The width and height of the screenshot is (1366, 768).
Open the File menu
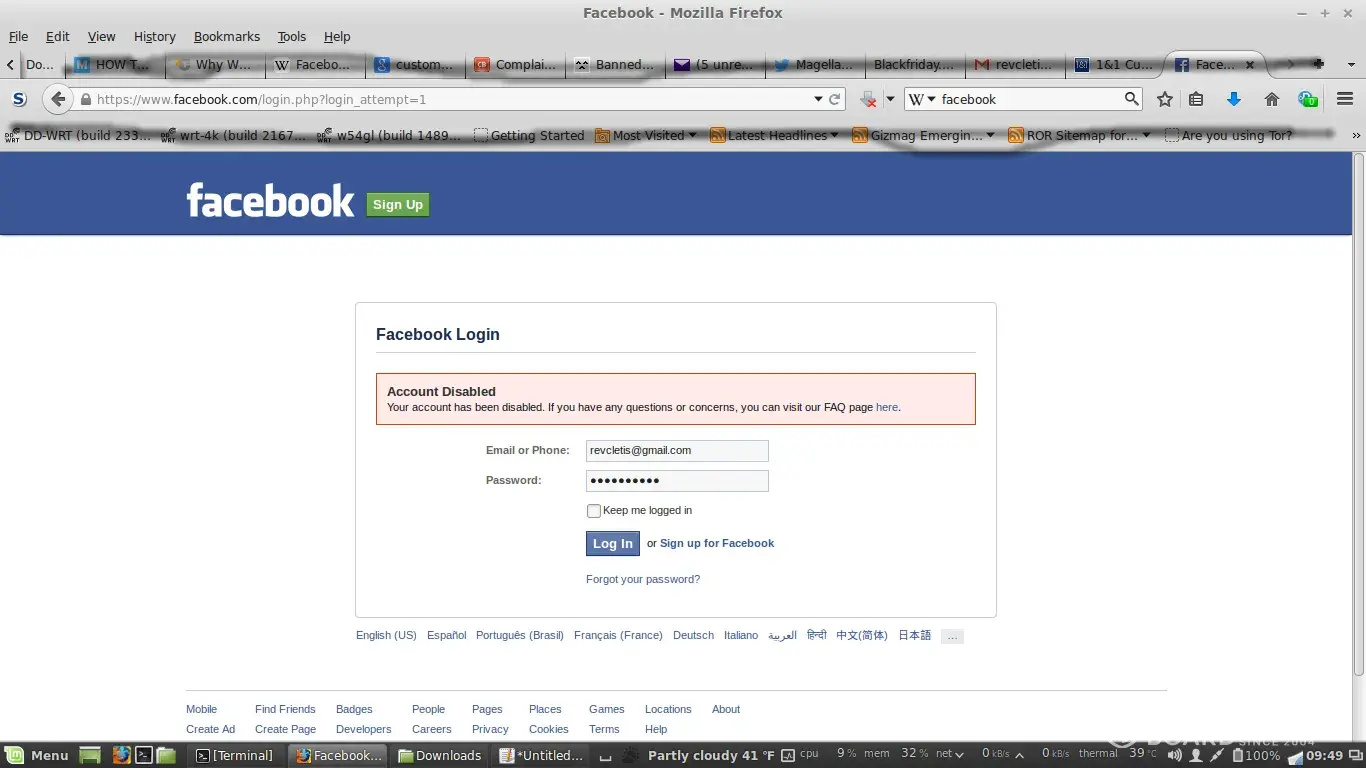18,36
